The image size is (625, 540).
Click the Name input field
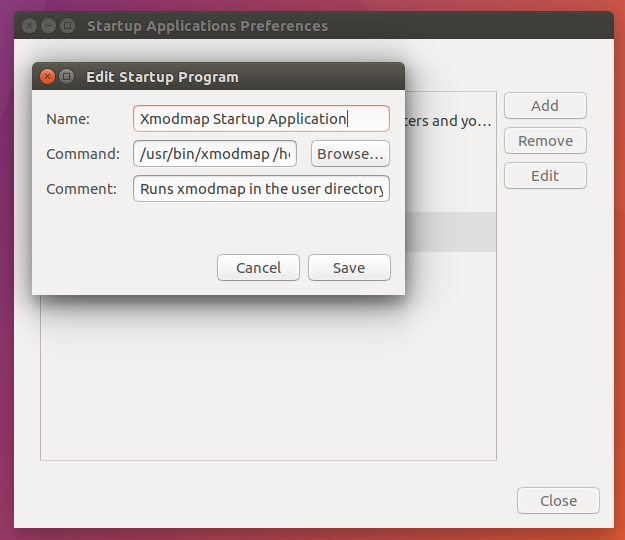[x=261, y=118]
